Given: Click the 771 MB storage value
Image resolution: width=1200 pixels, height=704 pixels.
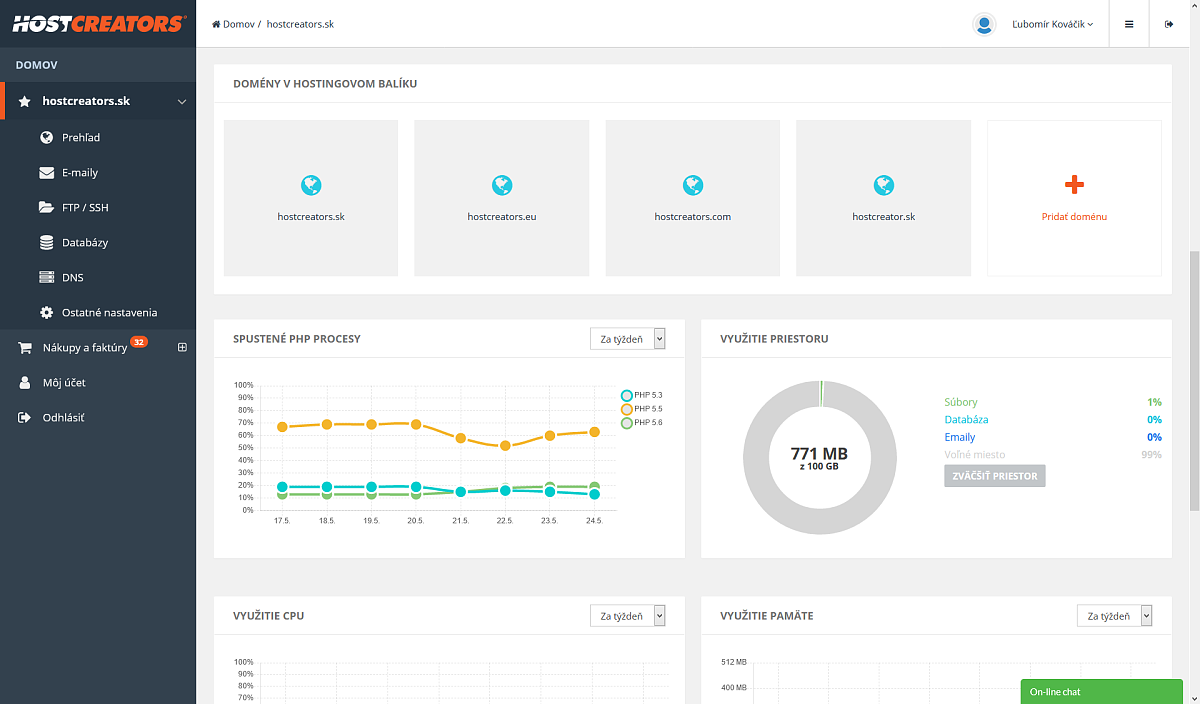Looking at the screenshot, I should pos(819,453).
